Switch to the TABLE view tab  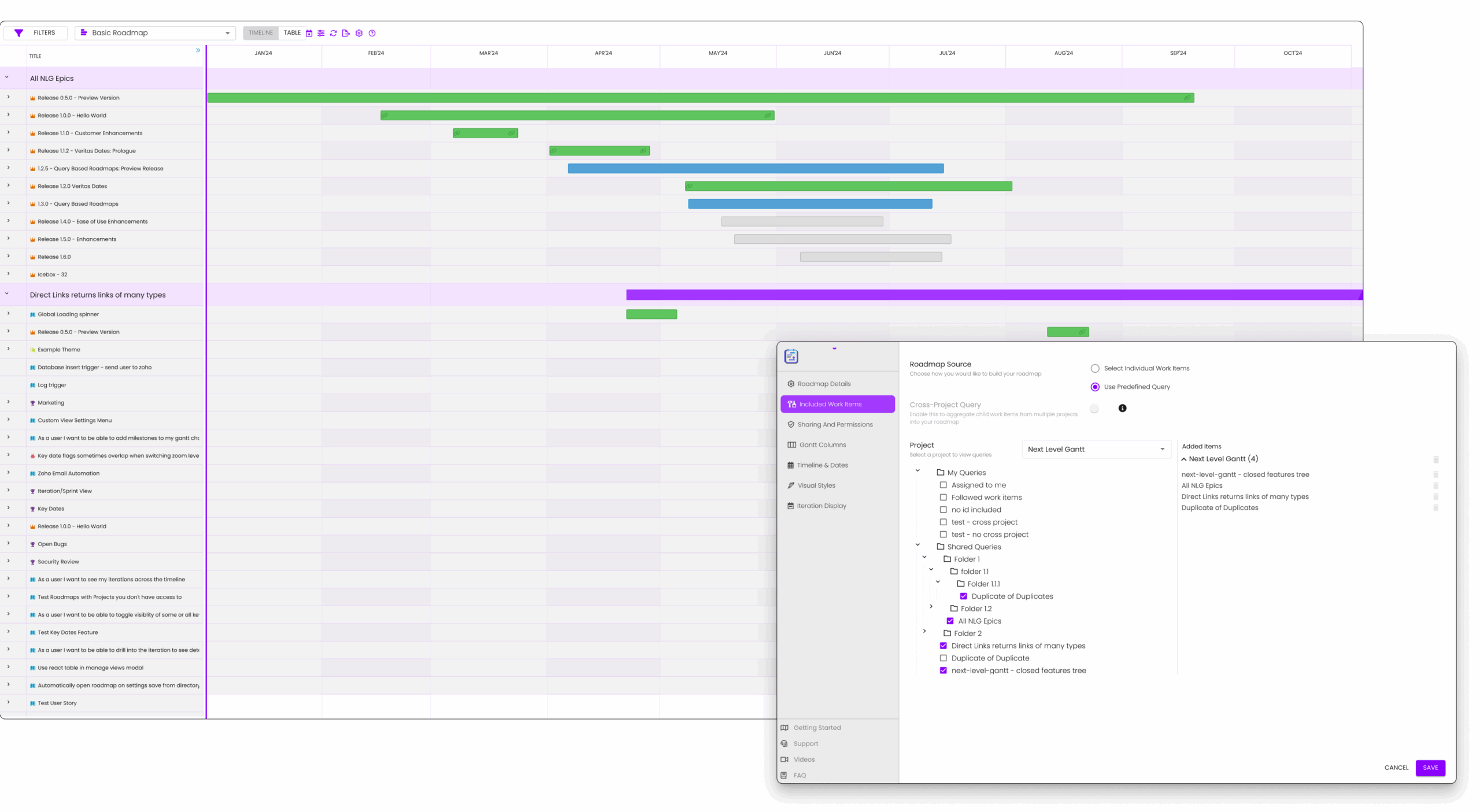click(293, 33)
